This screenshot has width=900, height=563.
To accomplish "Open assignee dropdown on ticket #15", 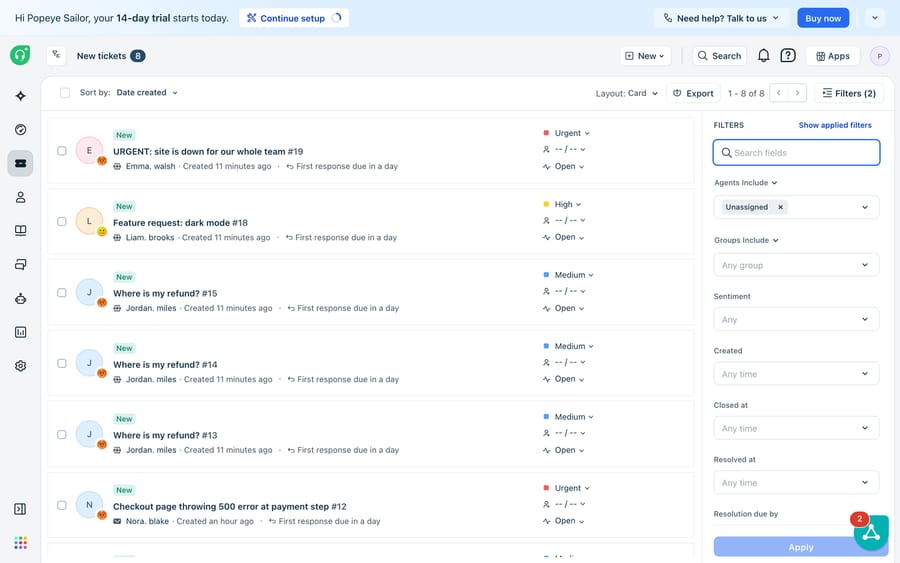I will (564, 292).
